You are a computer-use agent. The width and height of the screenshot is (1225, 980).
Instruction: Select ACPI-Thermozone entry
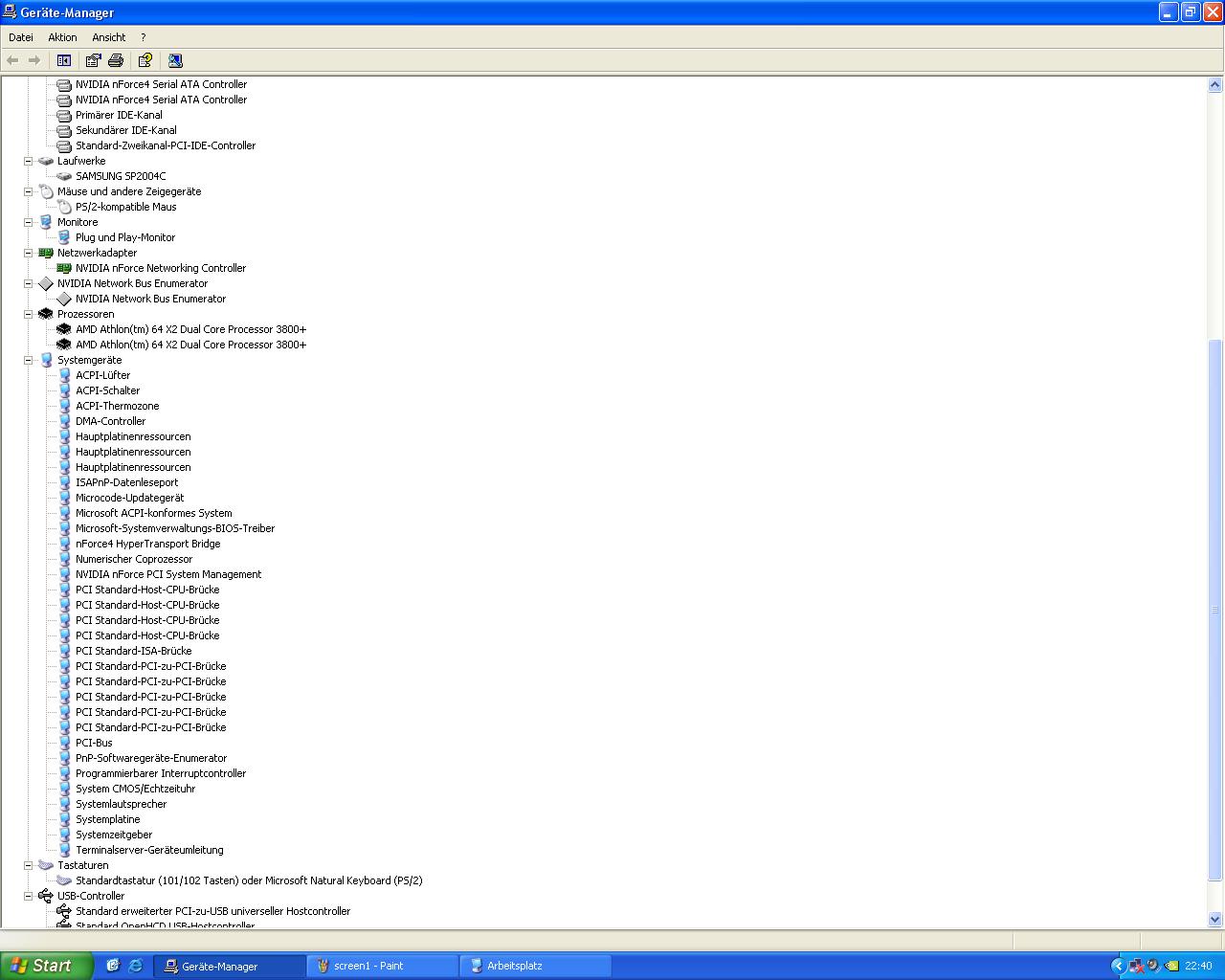pyautogui.click(x=117, y=406)
